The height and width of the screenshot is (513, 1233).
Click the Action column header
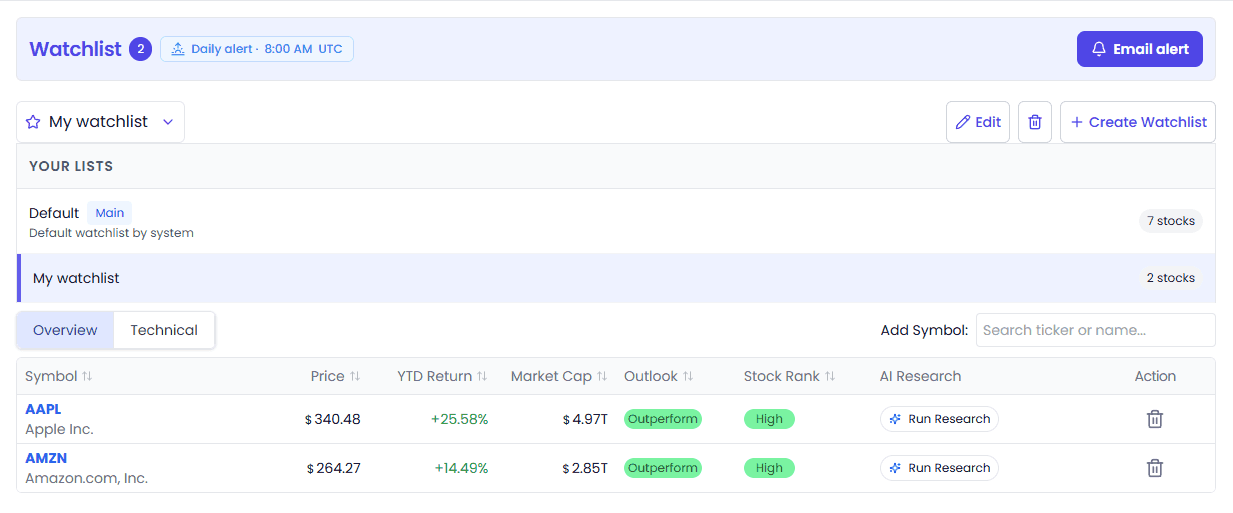click(1155, 376)
